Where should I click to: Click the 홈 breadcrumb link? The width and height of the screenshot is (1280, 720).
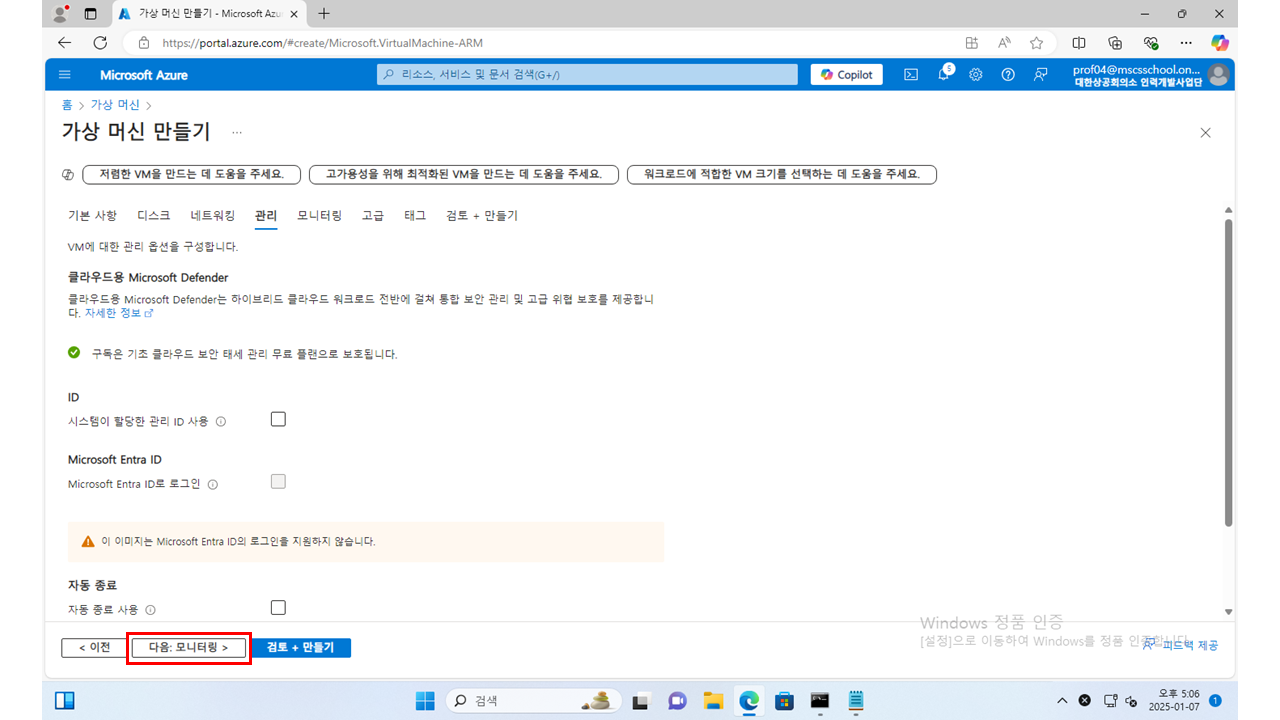67,105
